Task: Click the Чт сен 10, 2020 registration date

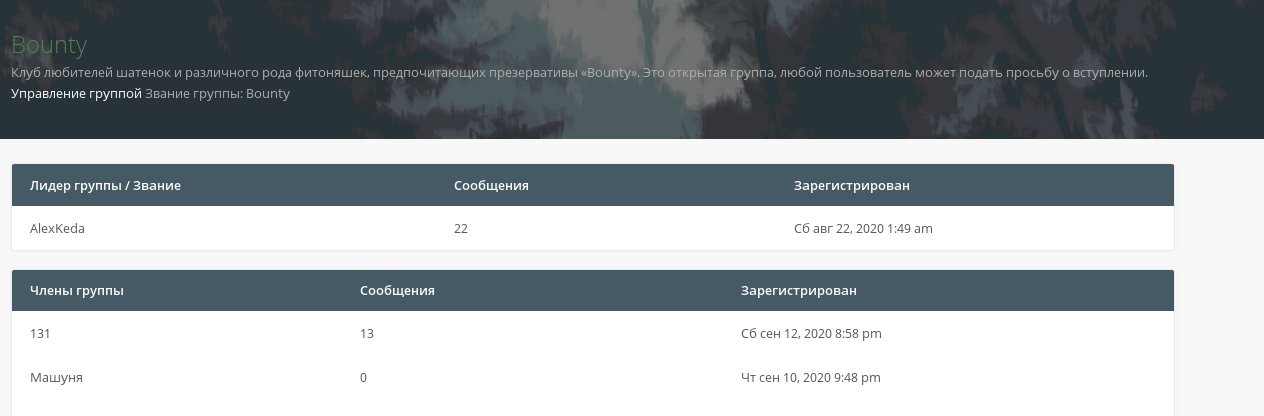Action: [810, 378]
